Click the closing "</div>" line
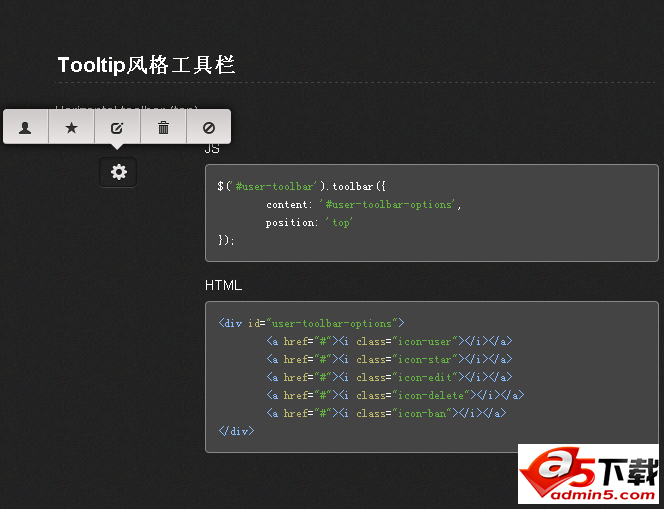 click(x=236, y=431)
